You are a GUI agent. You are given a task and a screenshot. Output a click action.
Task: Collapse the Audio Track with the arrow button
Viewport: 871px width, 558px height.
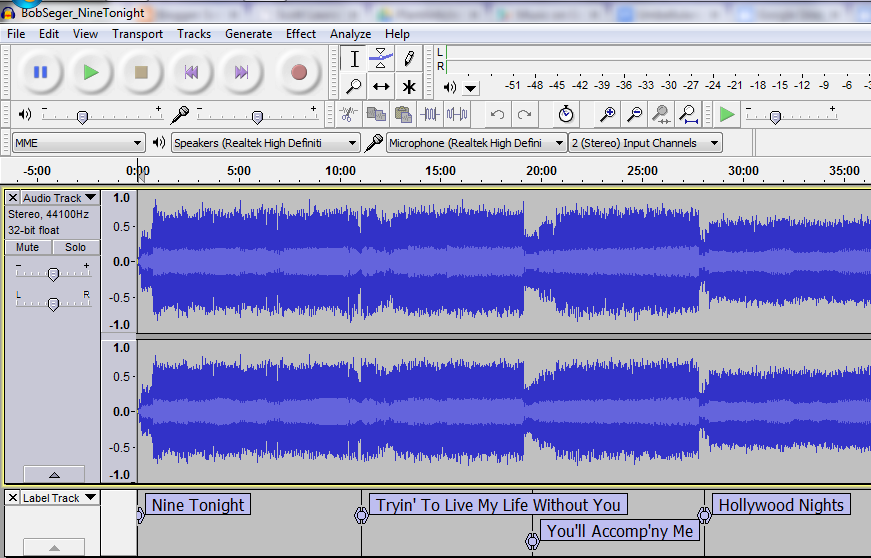54,475
